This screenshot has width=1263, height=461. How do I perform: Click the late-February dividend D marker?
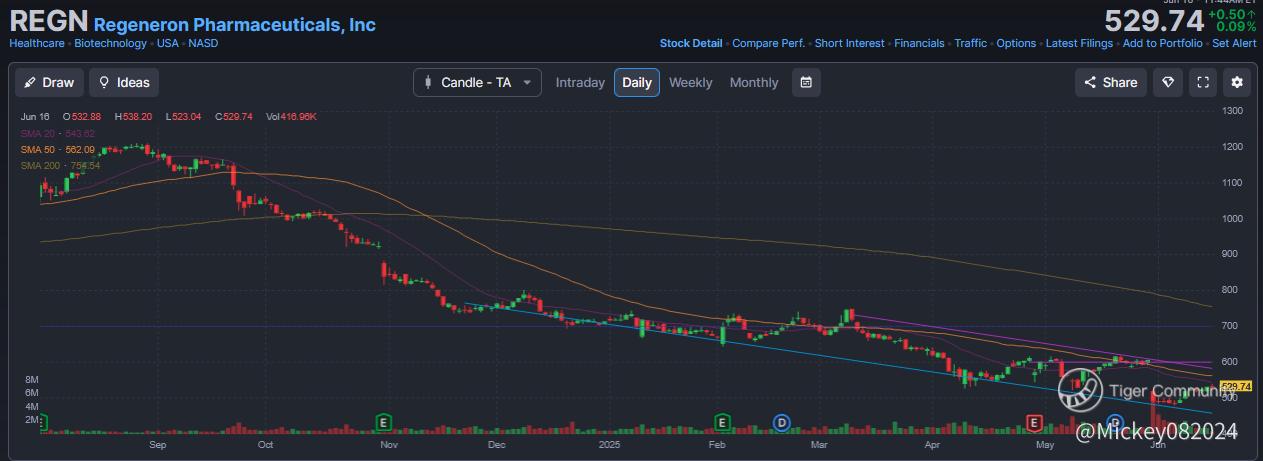(x=782, y=422)
